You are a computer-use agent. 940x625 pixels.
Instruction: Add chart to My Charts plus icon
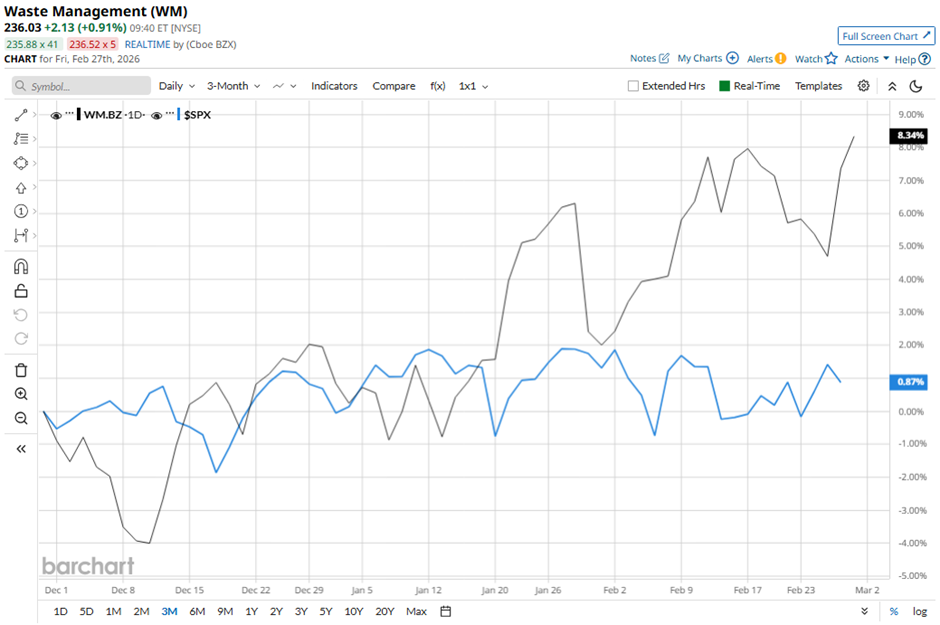click(x=733, y=58)
